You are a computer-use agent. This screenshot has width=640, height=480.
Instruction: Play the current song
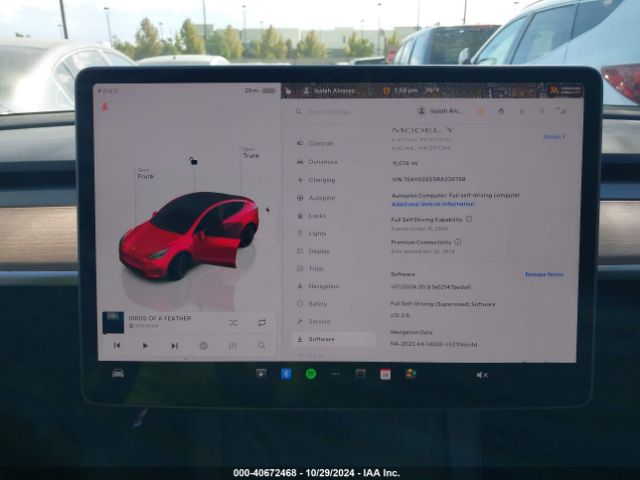coord(145,345)
